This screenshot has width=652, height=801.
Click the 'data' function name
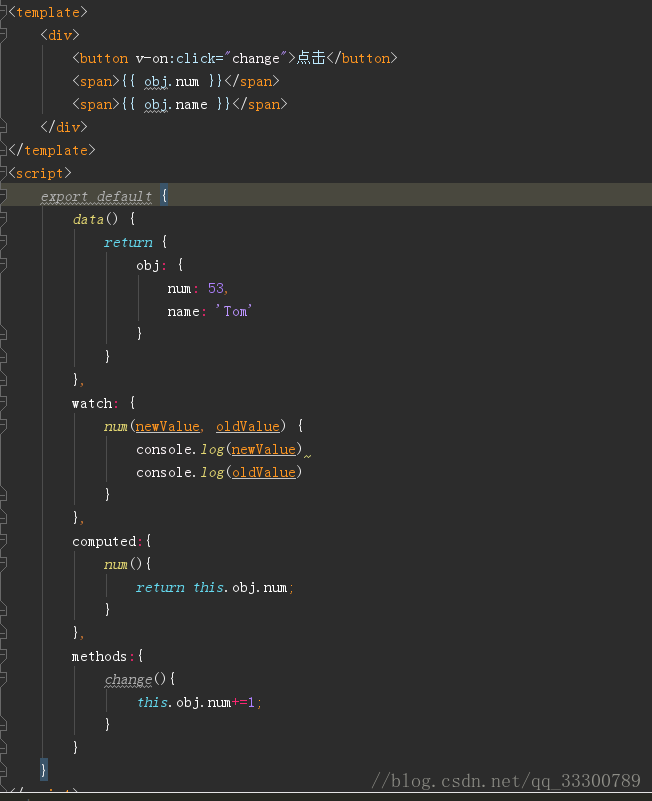tap(88, 220)
